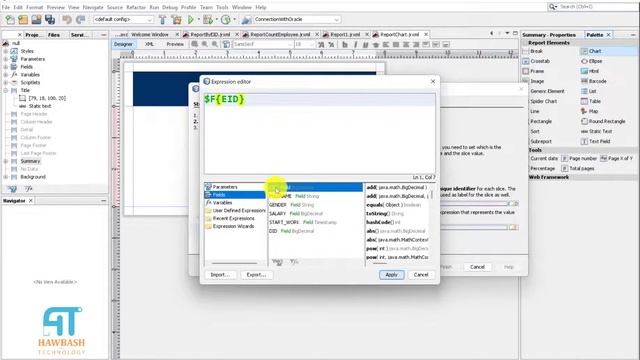The width and height of the screenshot is (640, 360).
Task: Click the Clean and Build icon
Action: tap(176, 20)
